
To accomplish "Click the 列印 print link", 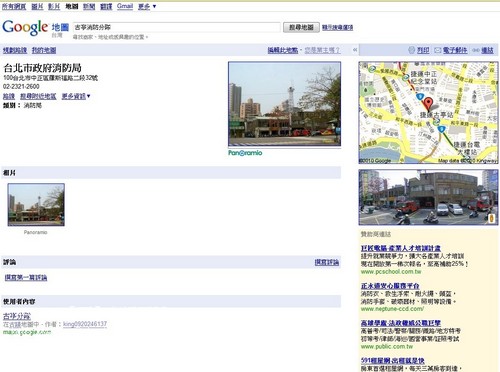I will pyautogui.click(x=423, y=50).
